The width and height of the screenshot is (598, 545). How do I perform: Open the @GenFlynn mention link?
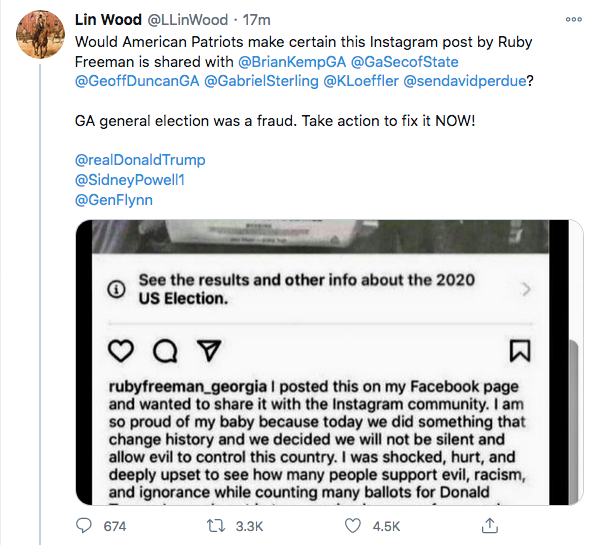tap(114, 200)
